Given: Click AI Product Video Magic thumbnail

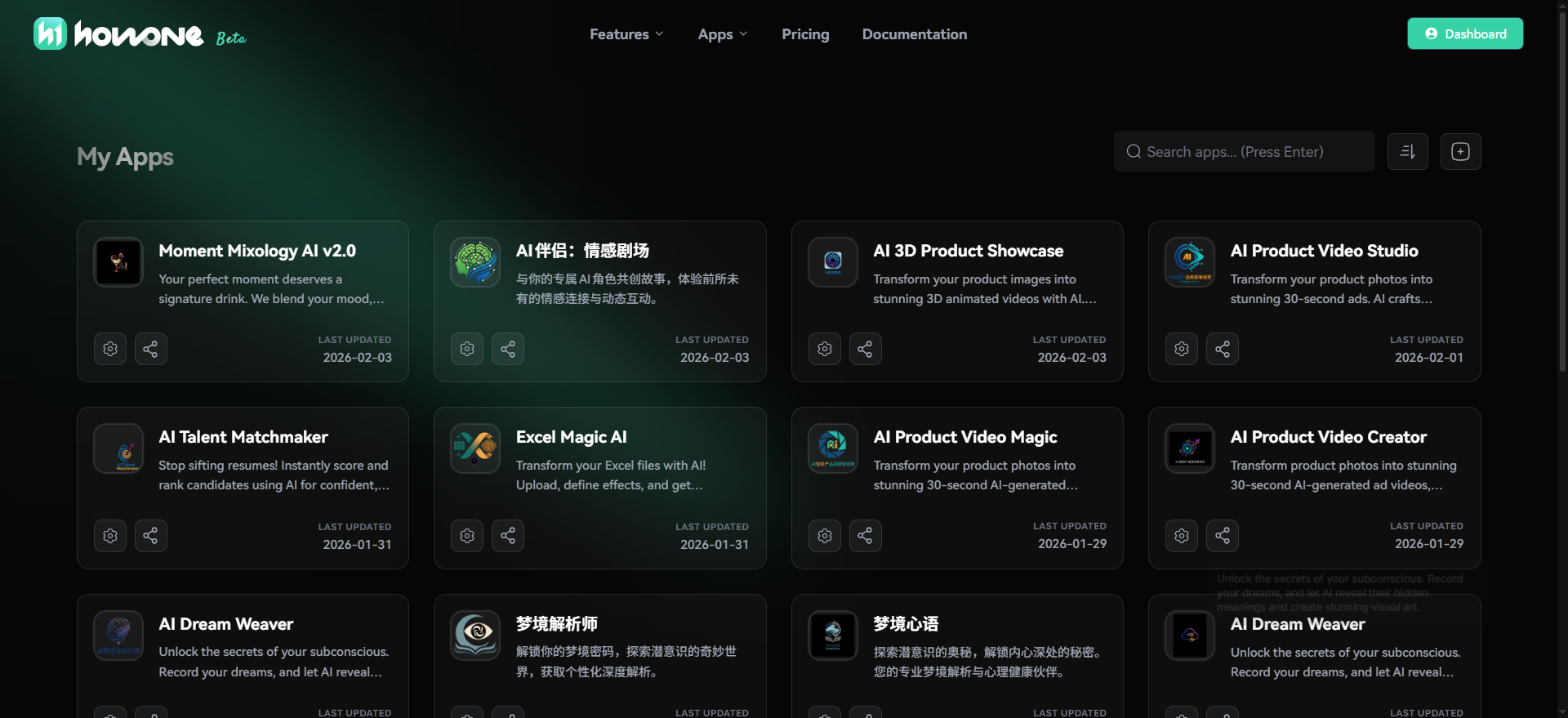Looking at the screenshot, I should [833, 448].
